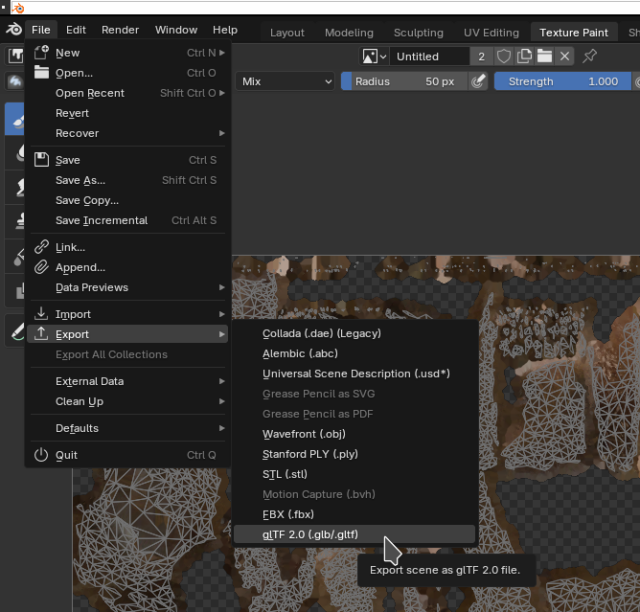The height and width of the screenshot is (612, 640).
Task: Click the File menu header
Action: (41, 30)
